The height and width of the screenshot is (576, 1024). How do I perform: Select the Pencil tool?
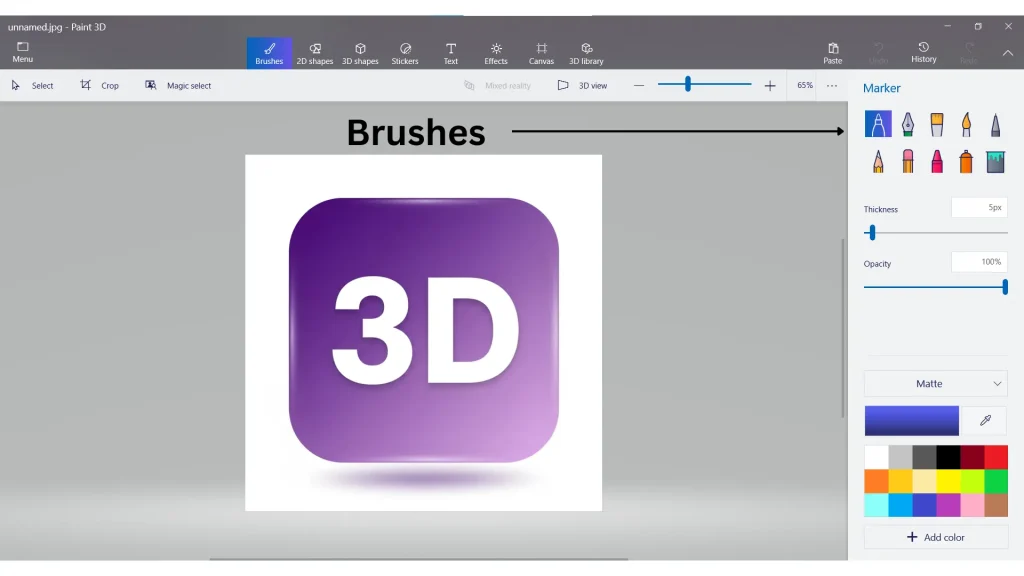point(877,160)
